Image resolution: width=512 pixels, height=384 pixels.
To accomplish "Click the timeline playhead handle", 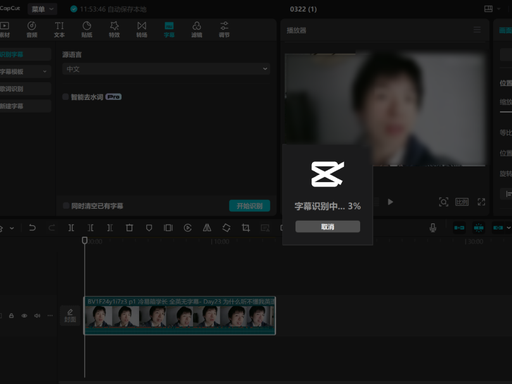I will [85, 240].
